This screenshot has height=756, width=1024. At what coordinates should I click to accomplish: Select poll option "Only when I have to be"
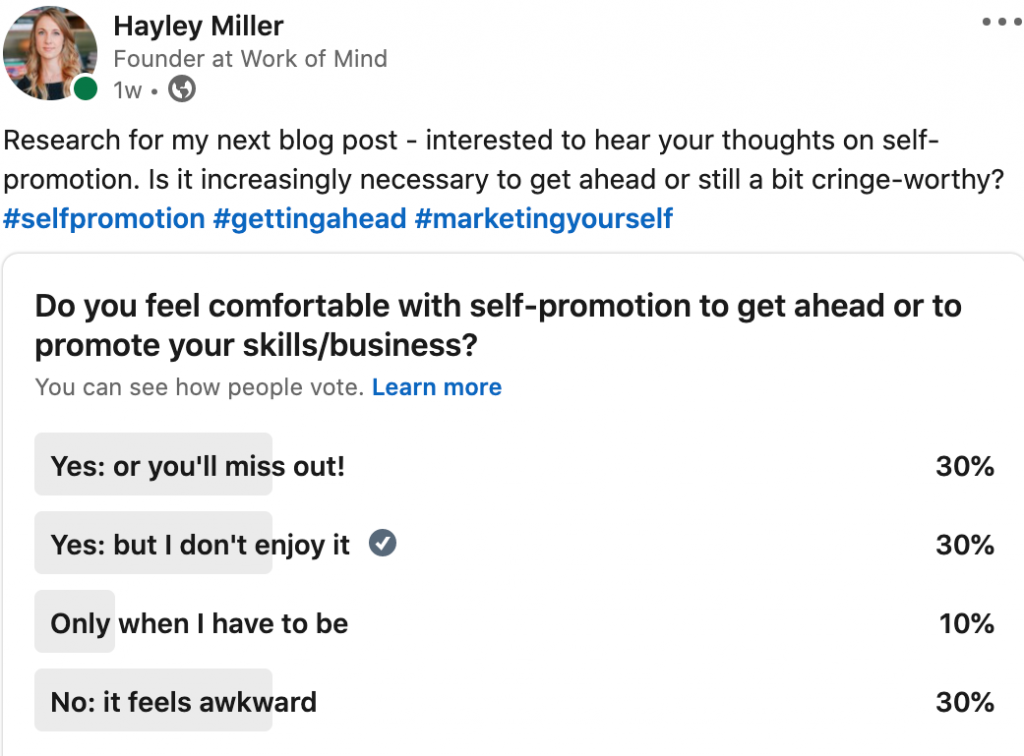pyautogui.click(x=199, y=624)
